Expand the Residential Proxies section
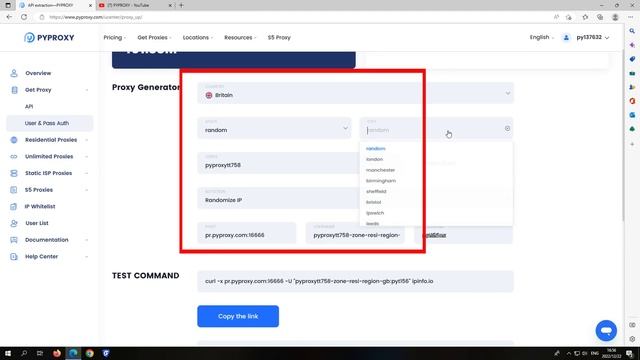640x360 pixels. 87,140
